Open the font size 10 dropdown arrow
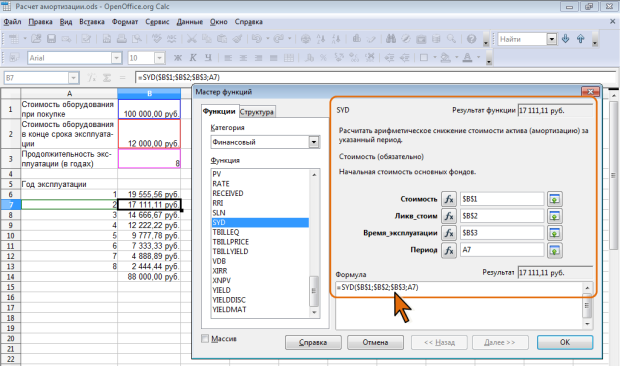This screenshot has width=620, height=366. 159,58
